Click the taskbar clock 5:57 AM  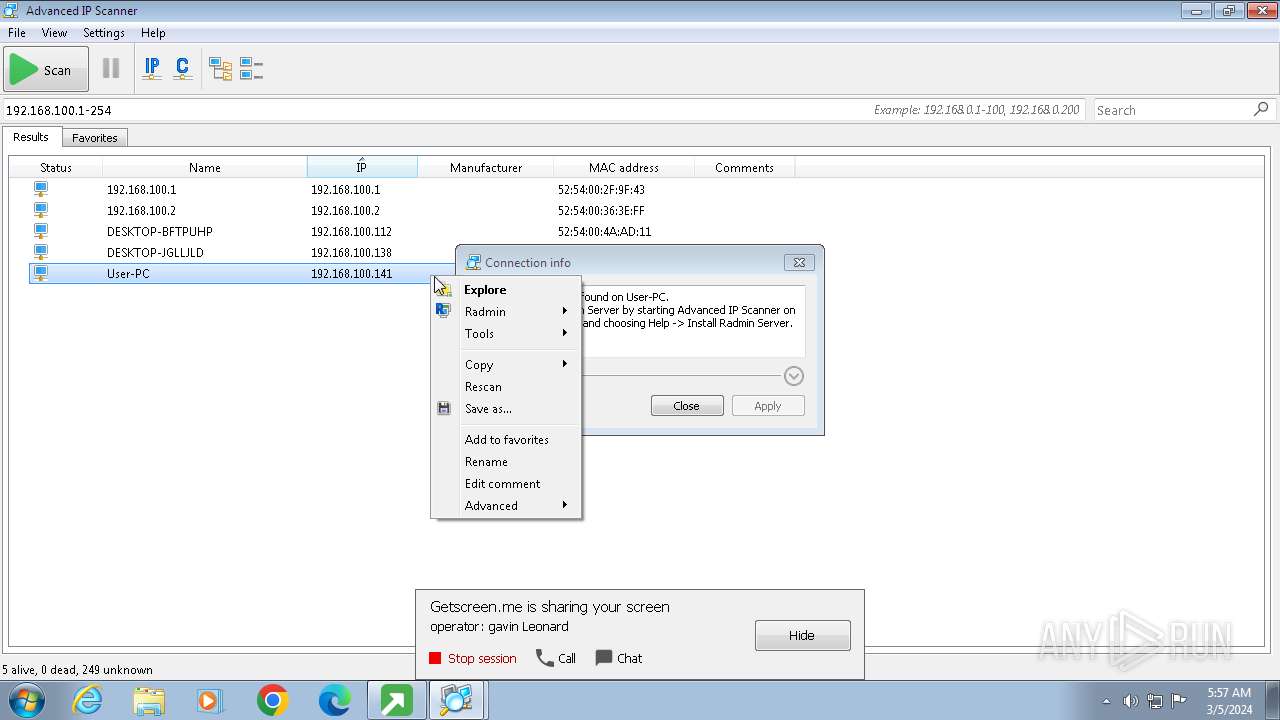(x=1229, y=692)
